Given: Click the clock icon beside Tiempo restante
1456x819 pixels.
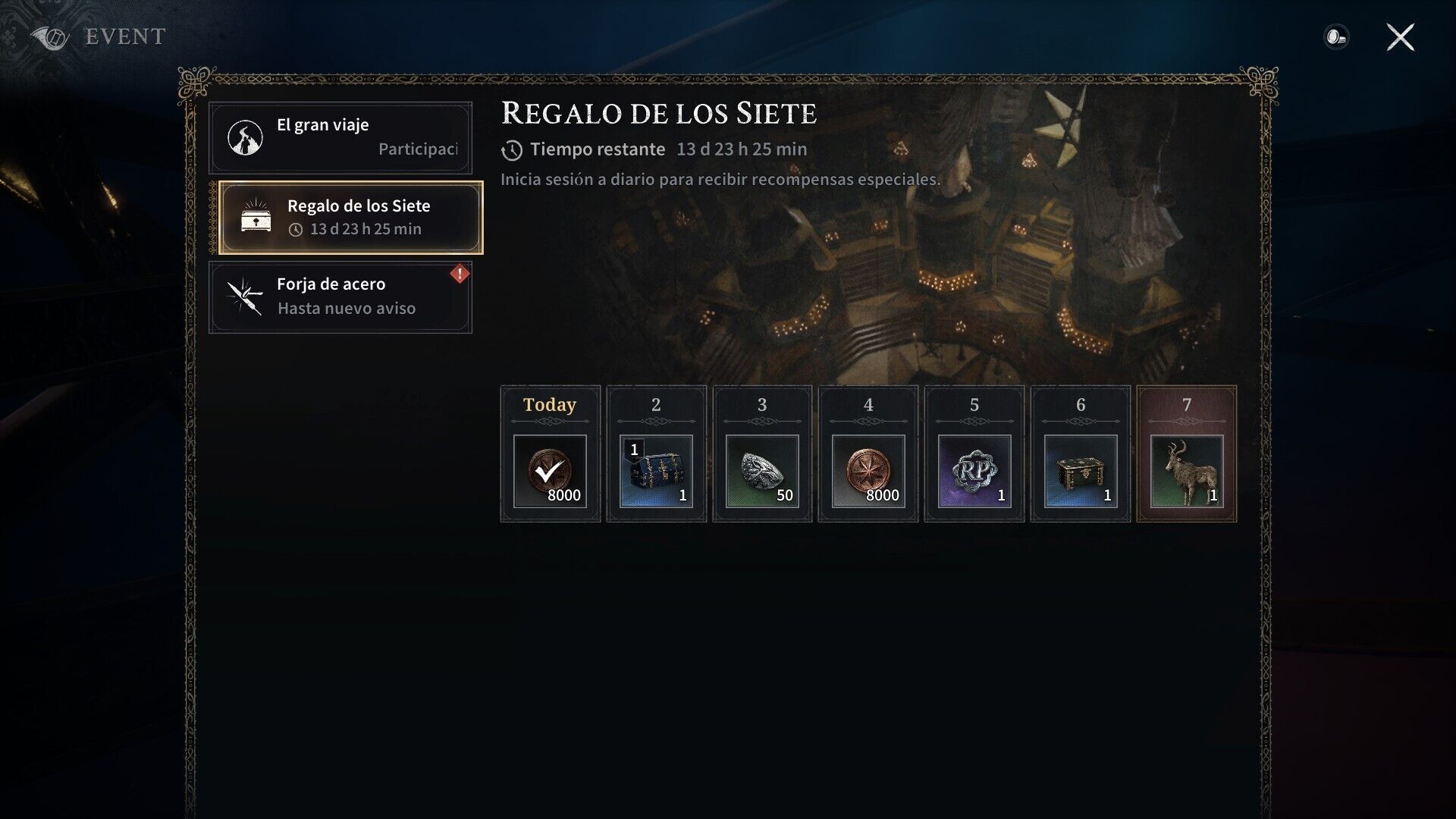Looking at the screenshot, I should pyautogui.click(x=512, y=150).
